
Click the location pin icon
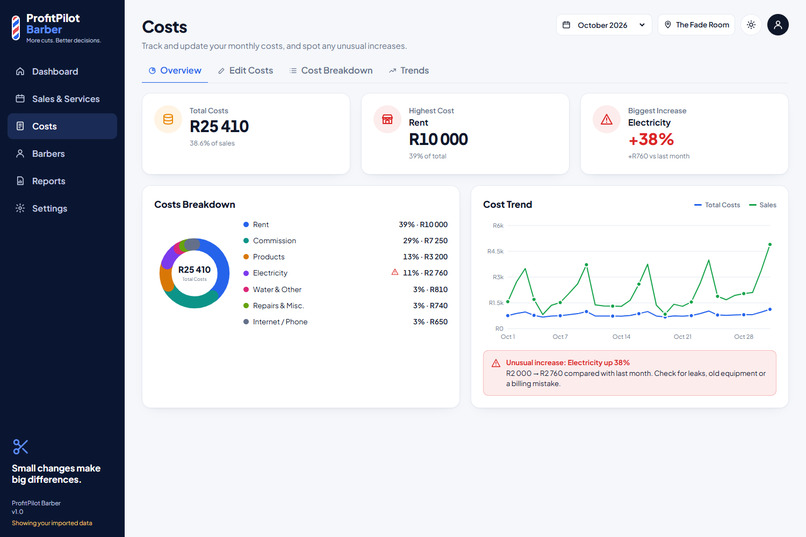point(667,25)
